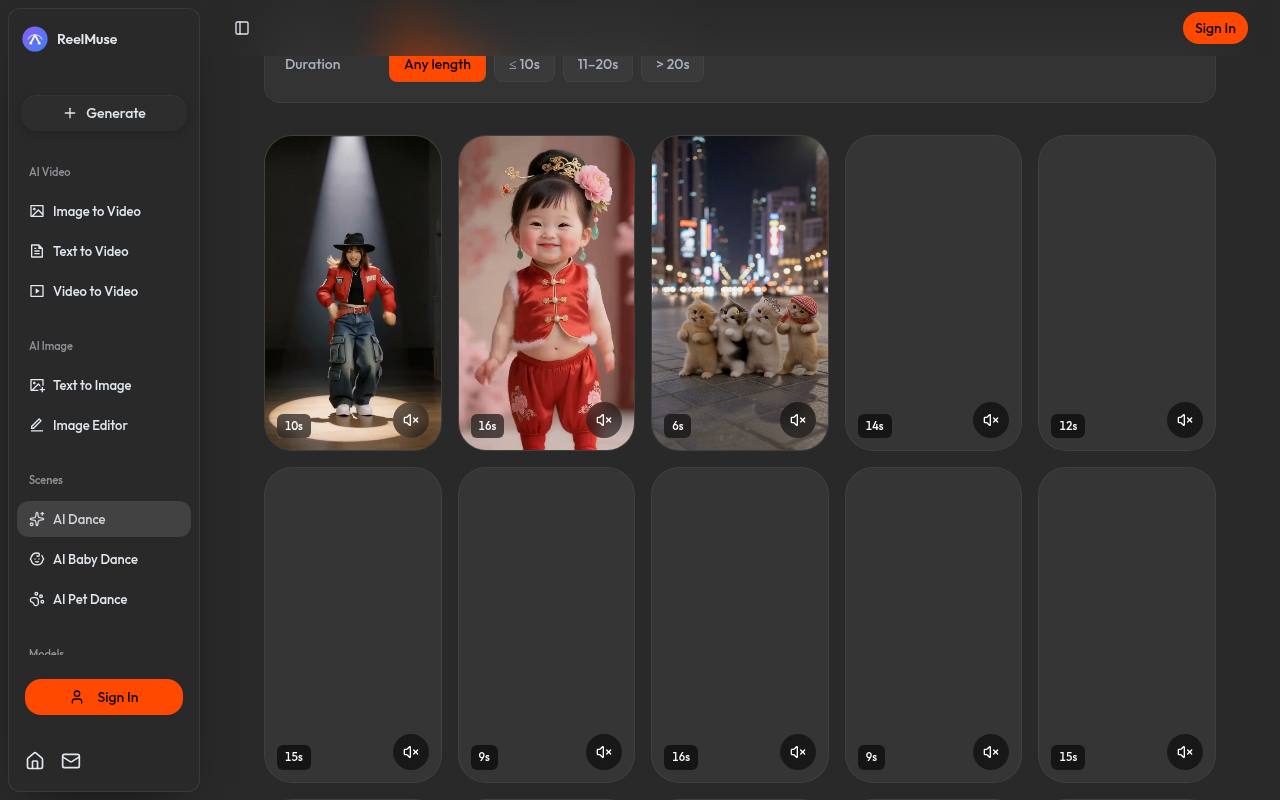The image size is (1280, 800).
Task: Toggle sound on the 12s video card
Action: pyautogui.click(x=1185, y=420)
